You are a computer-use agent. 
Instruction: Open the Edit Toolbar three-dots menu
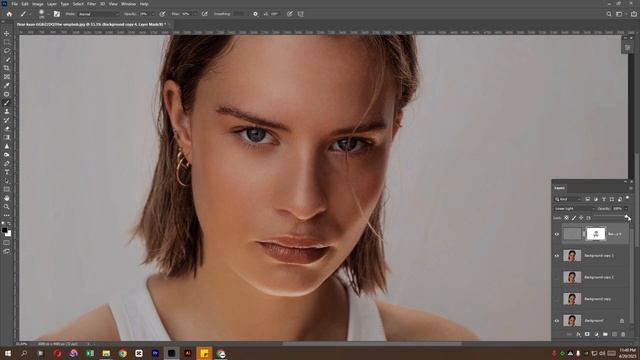7,215
